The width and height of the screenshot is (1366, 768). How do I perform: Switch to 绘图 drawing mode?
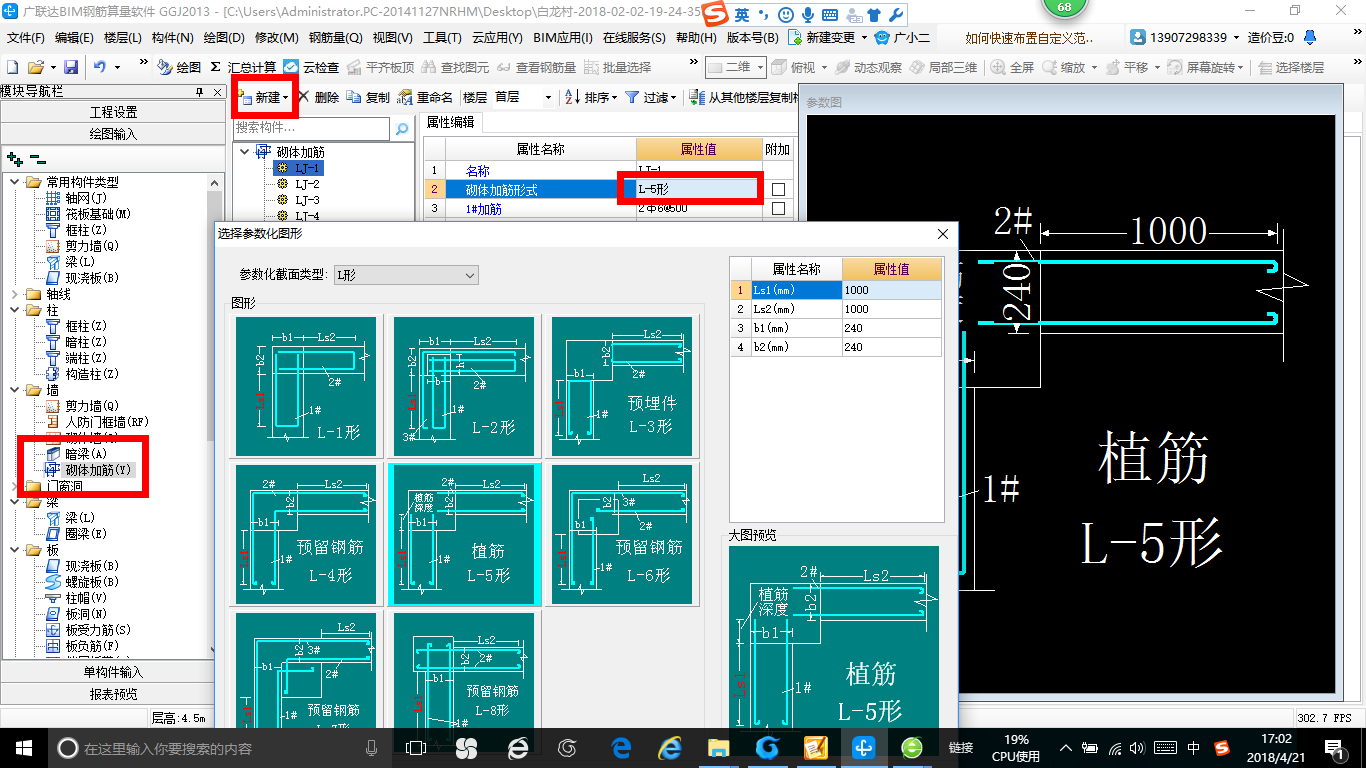click(179, 67)
